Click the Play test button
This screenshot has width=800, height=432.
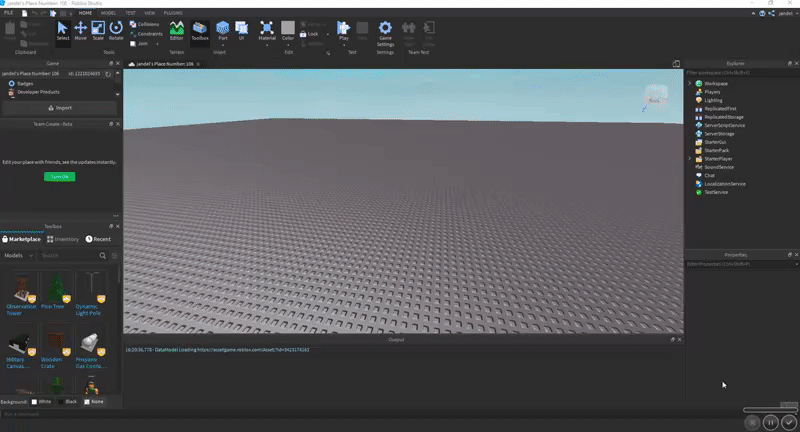tap(343, 30)
